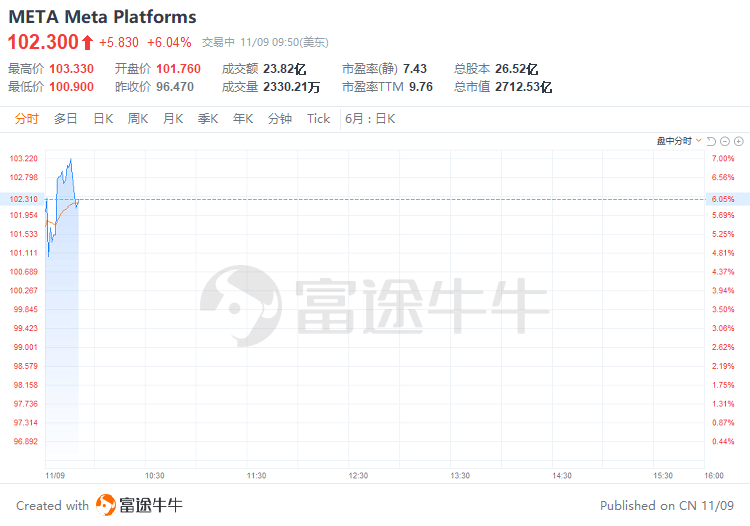
Task: Click the Published on CN 11/09 text
Action: pos(667,505)
